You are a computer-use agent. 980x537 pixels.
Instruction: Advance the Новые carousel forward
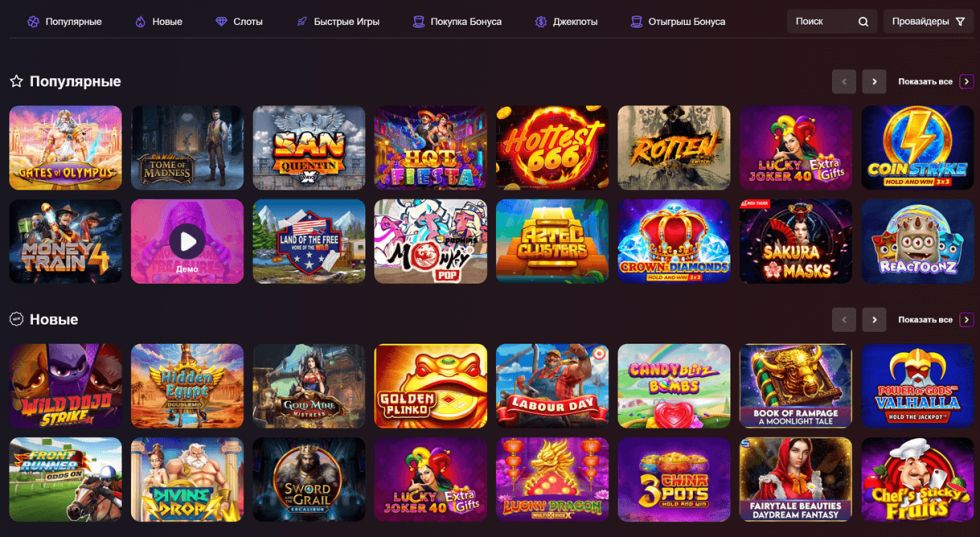point(874,319)
